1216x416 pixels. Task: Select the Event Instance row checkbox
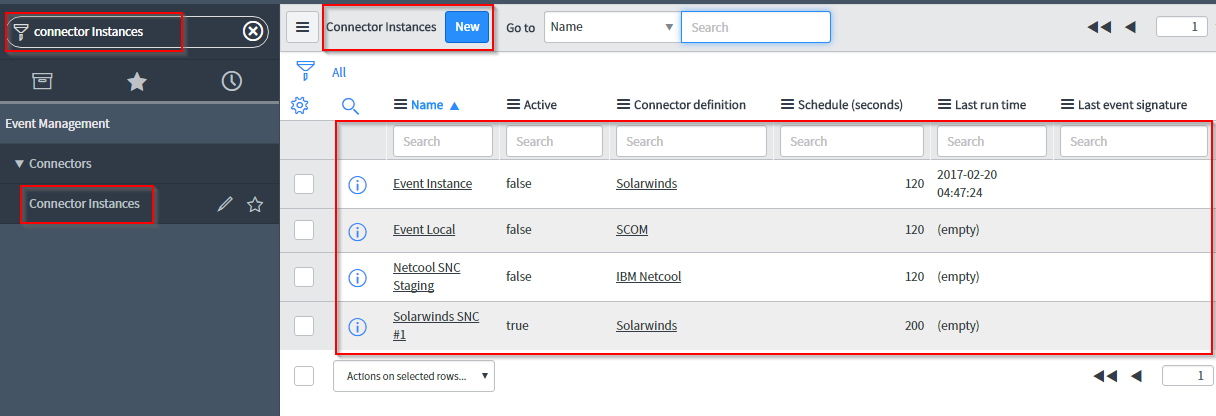click(304, 184)
